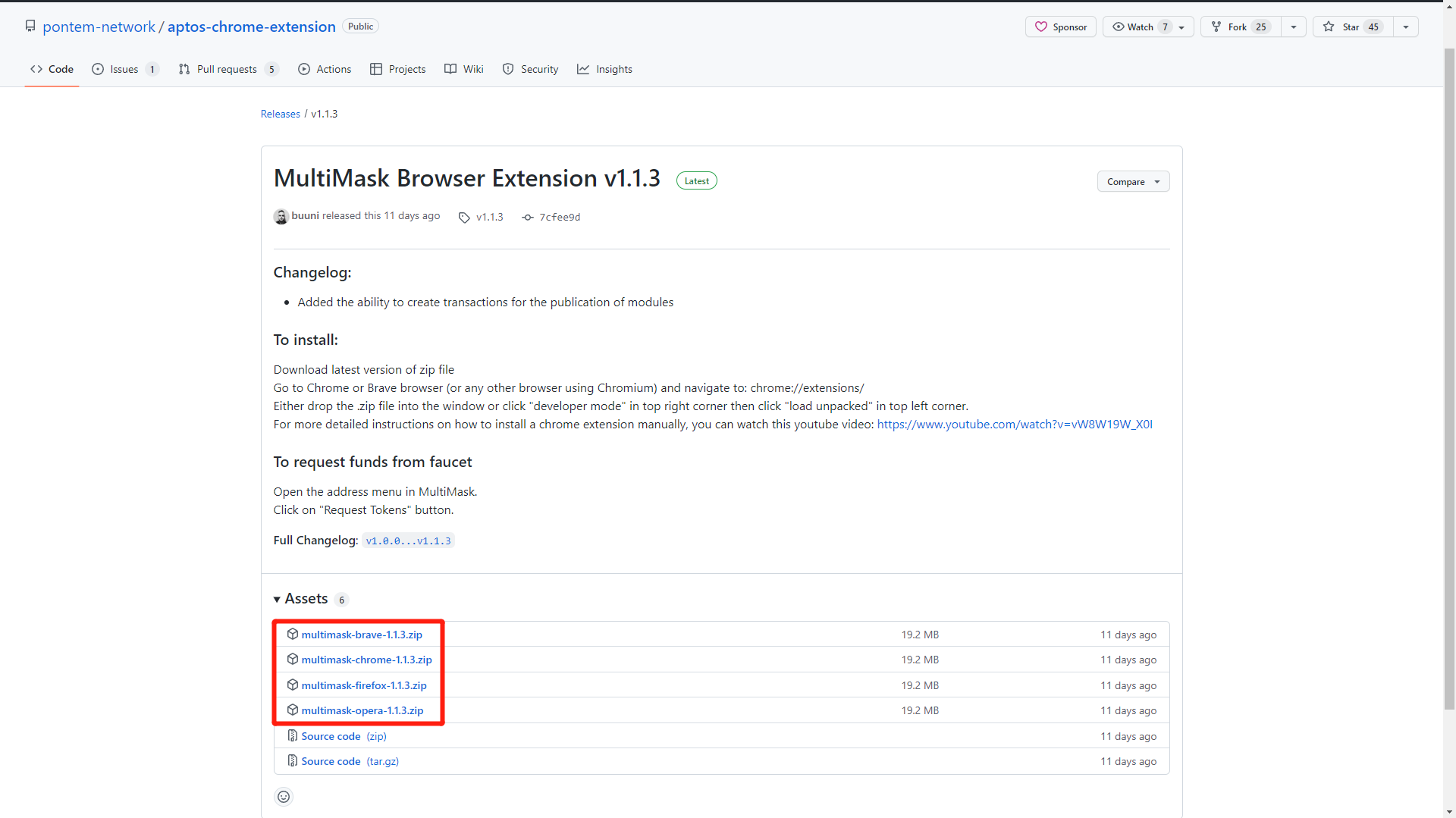1456x818 pixels.
Task: Click the scrollbar down arrow
Action: click(x=1449, y=812)
